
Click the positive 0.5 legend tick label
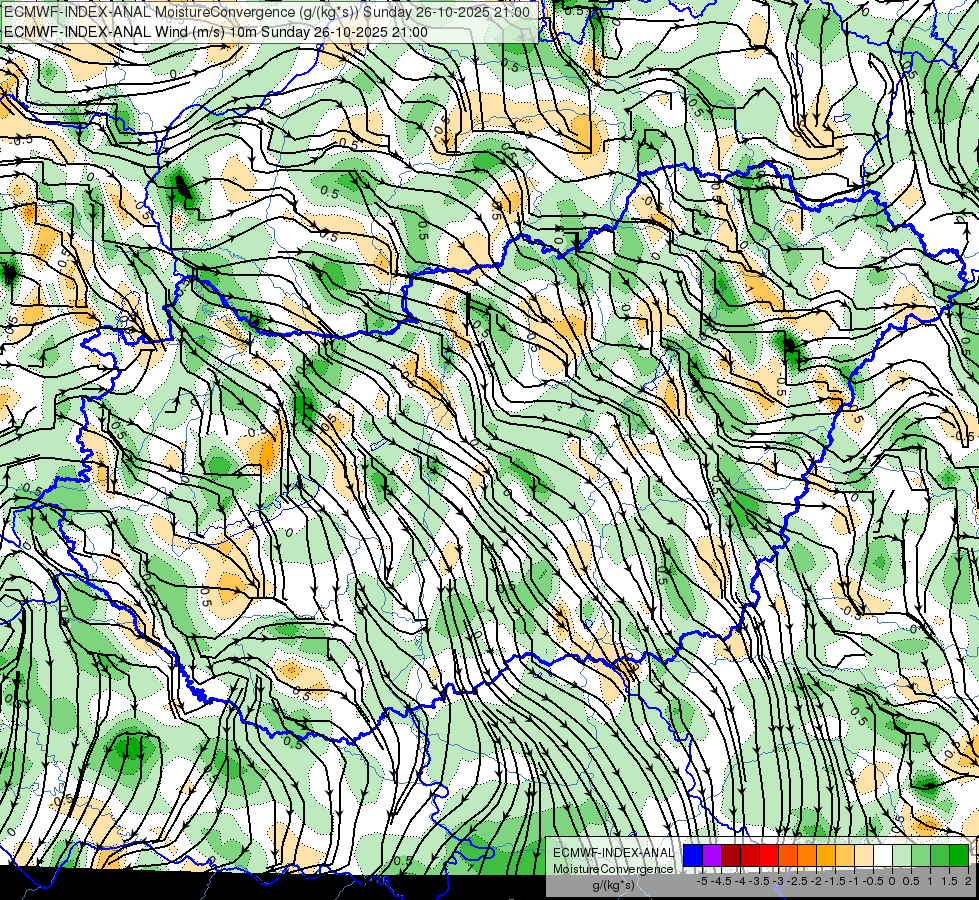911,881
